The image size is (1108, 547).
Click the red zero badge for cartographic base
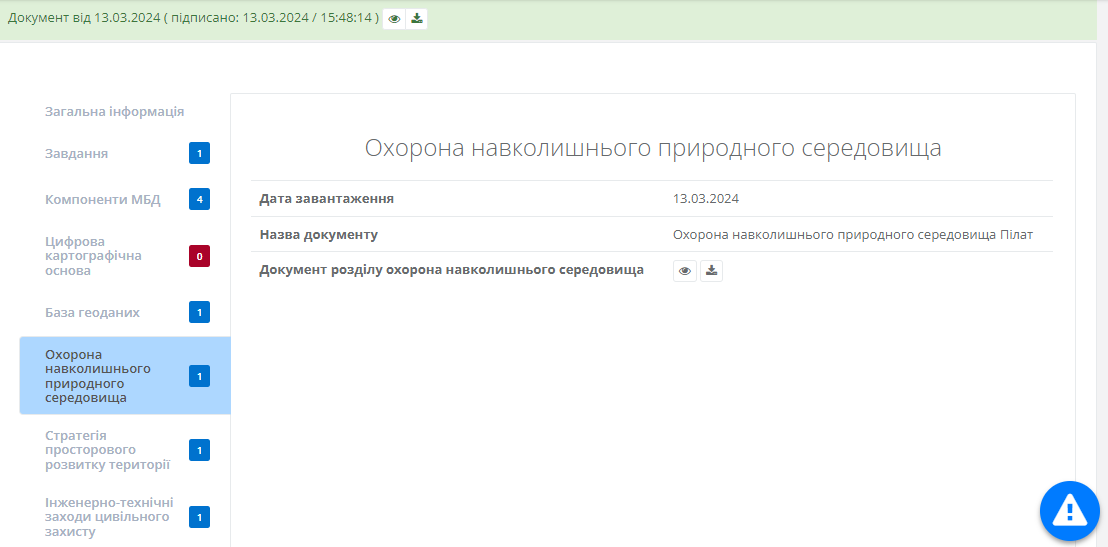pos(200,257)
